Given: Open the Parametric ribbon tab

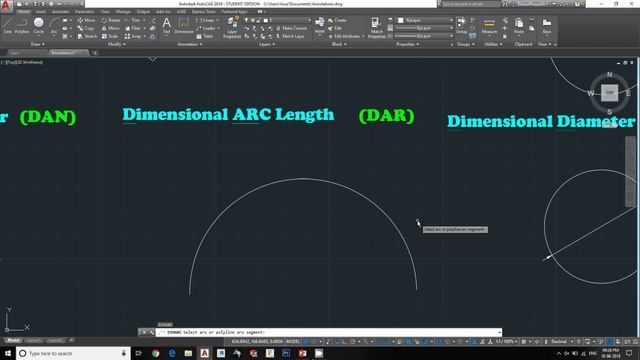Looking at the screenshot, I should (x=84, y=12).
